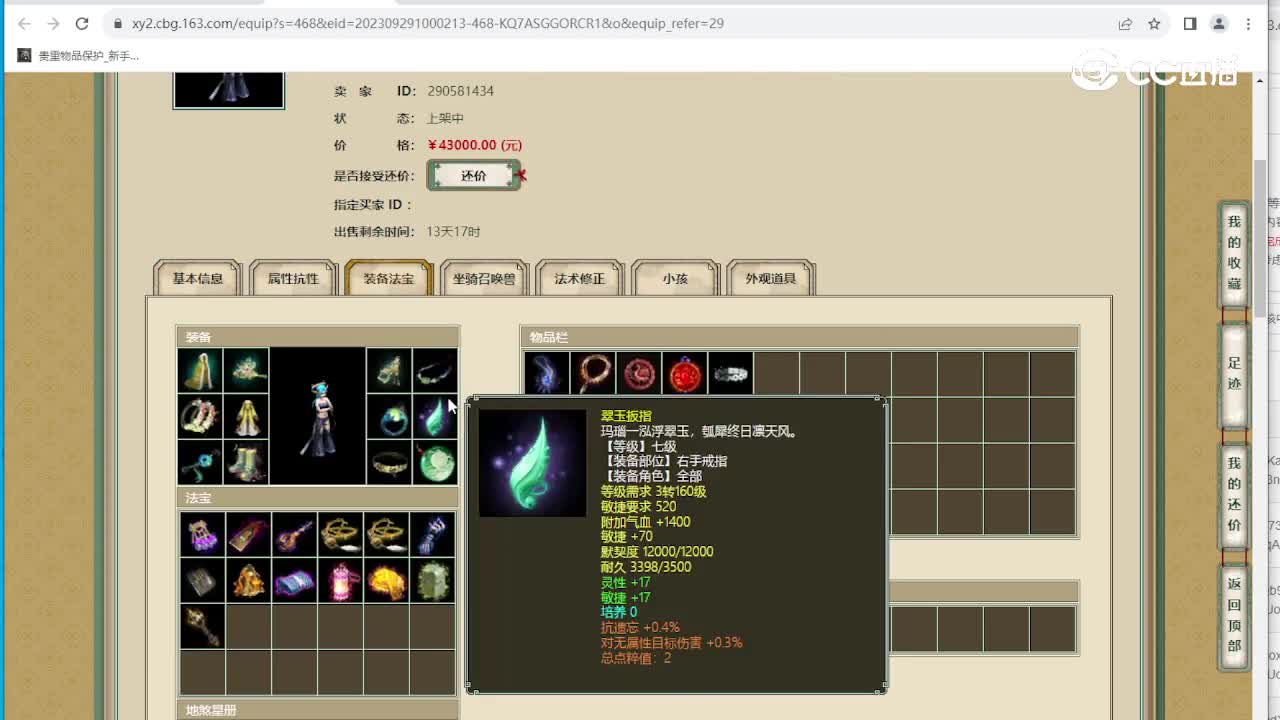1280x720 pixels.
Task: Open the browser profile avatar
Action: tap(1219, 23)
